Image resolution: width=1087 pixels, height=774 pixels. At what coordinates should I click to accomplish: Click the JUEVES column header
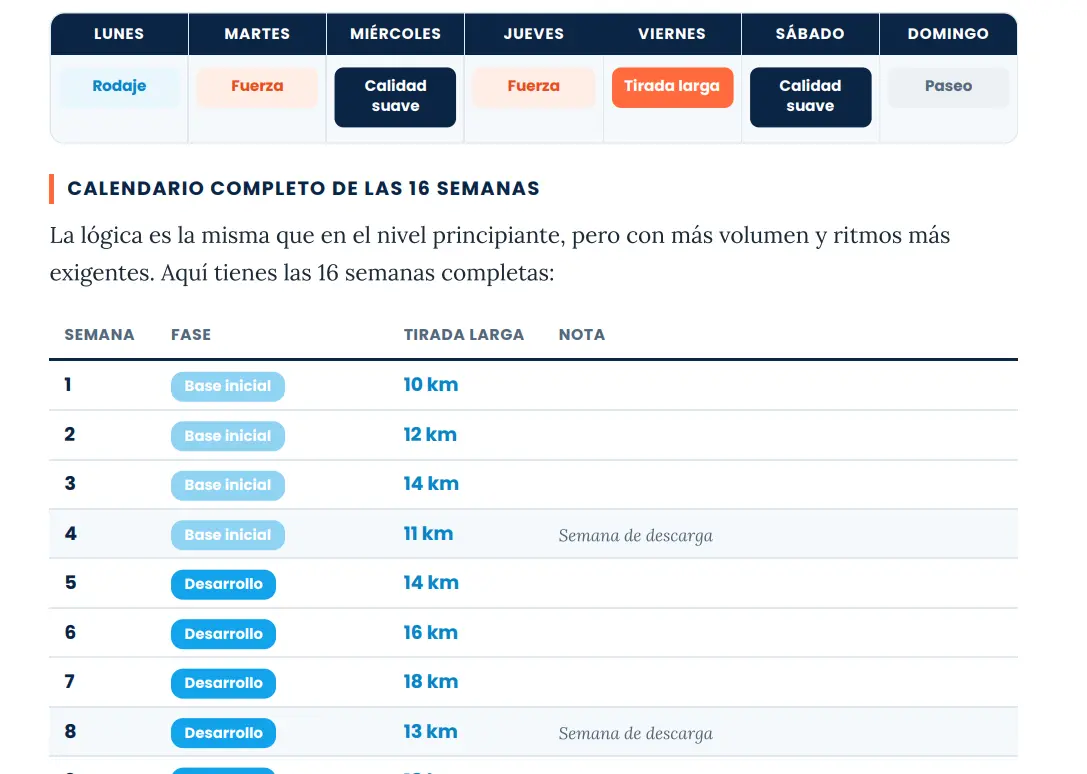coord(534,33)
